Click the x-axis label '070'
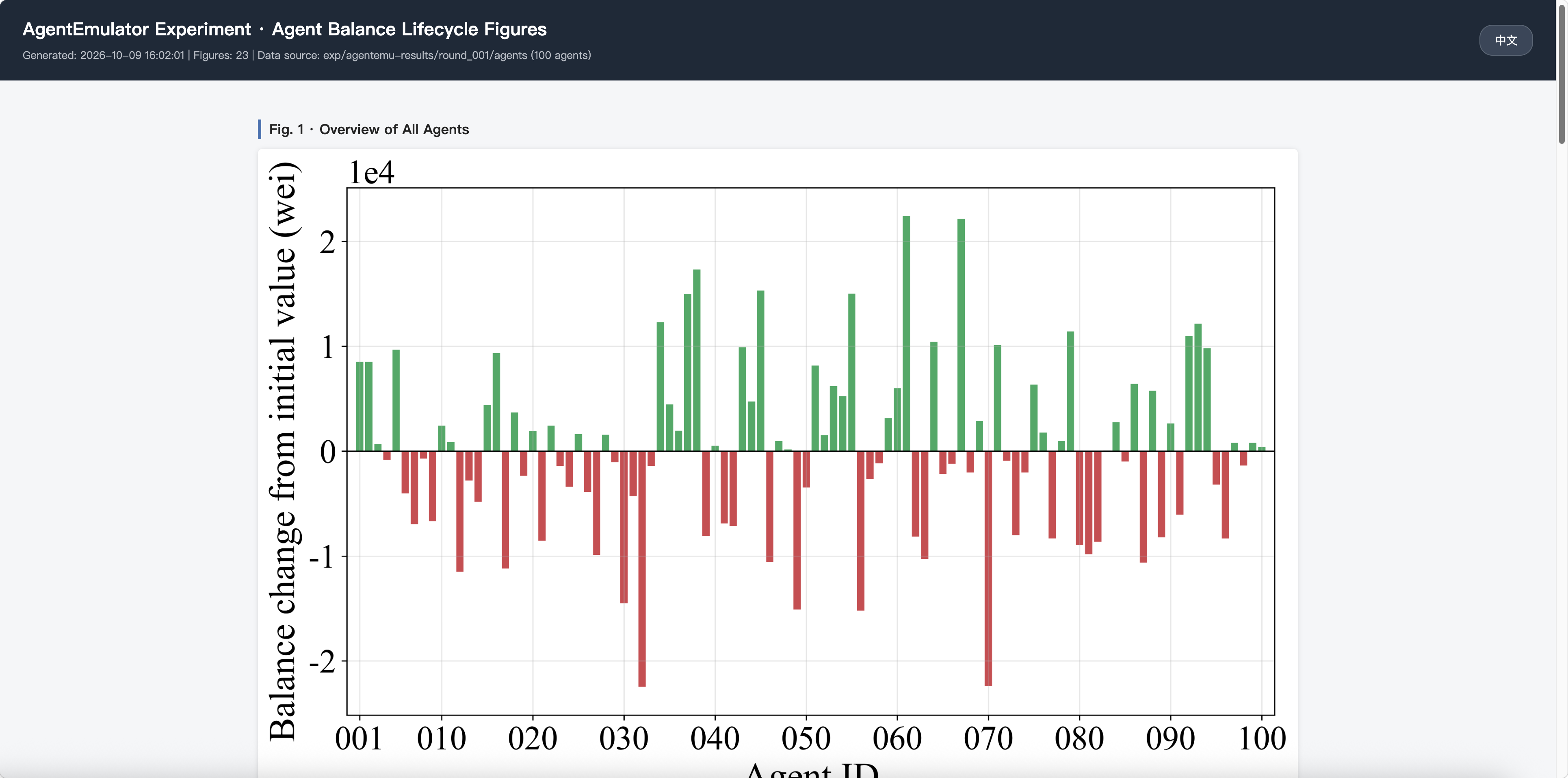The image size is (1568, 778). (x=988, y=739)
